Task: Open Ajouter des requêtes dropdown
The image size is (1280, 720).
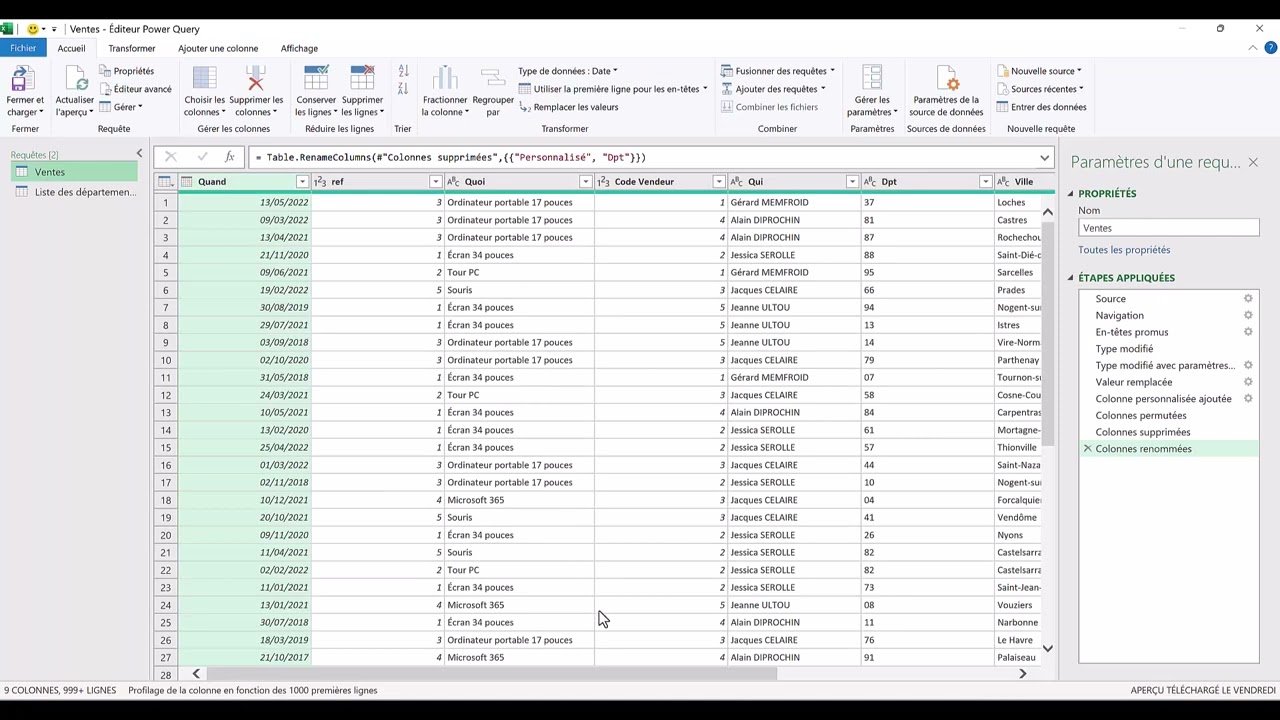Action: click(773, 89)
